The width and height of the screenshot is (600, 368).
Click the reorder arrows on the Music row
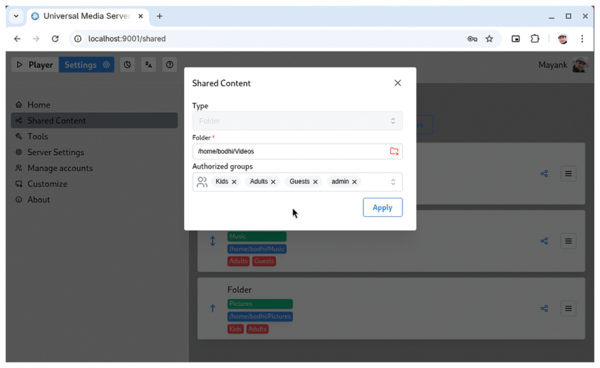coord(213,241)
